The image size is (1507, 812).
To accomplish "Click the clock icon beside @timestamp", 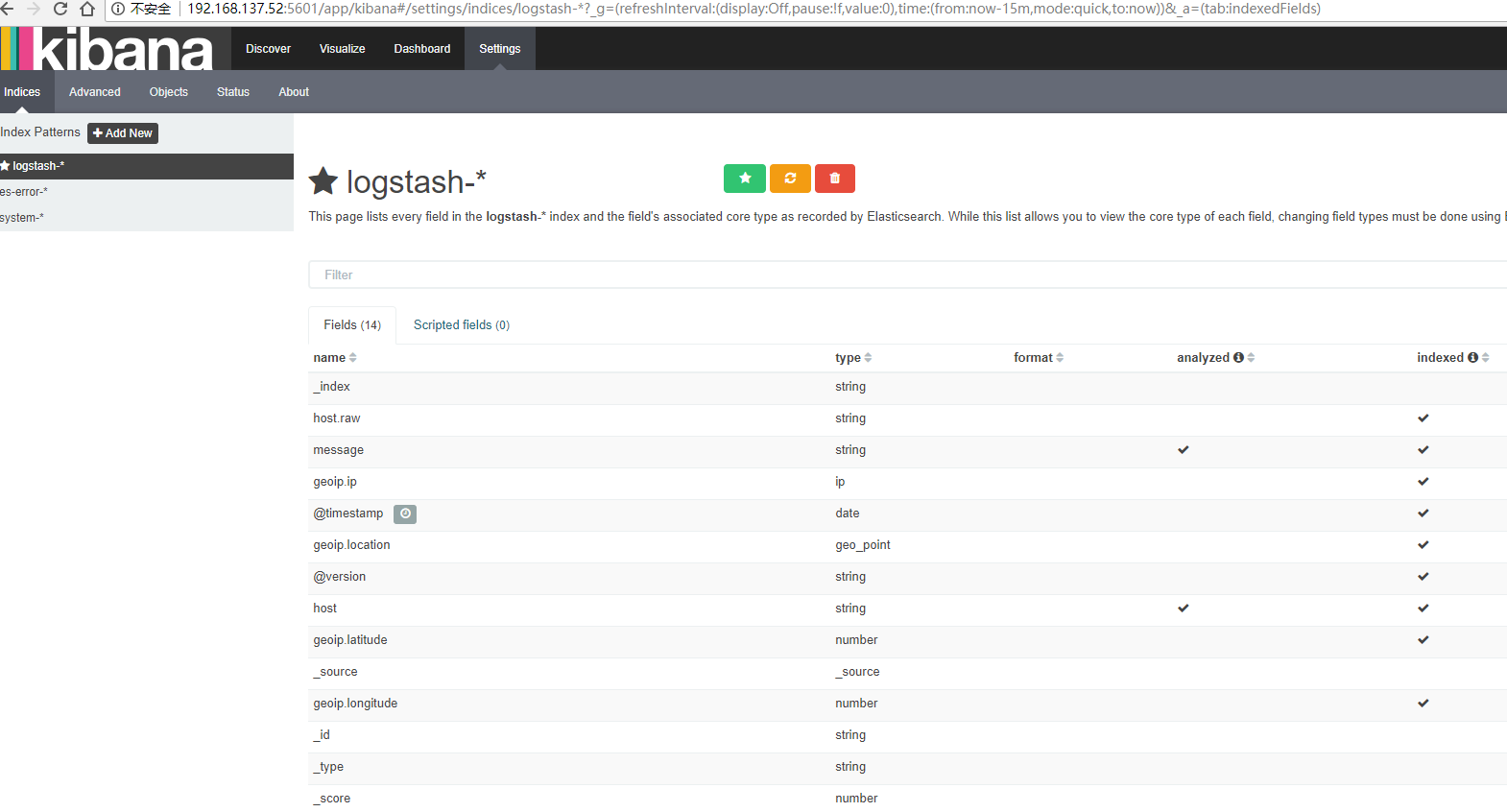I will (405, 514).
